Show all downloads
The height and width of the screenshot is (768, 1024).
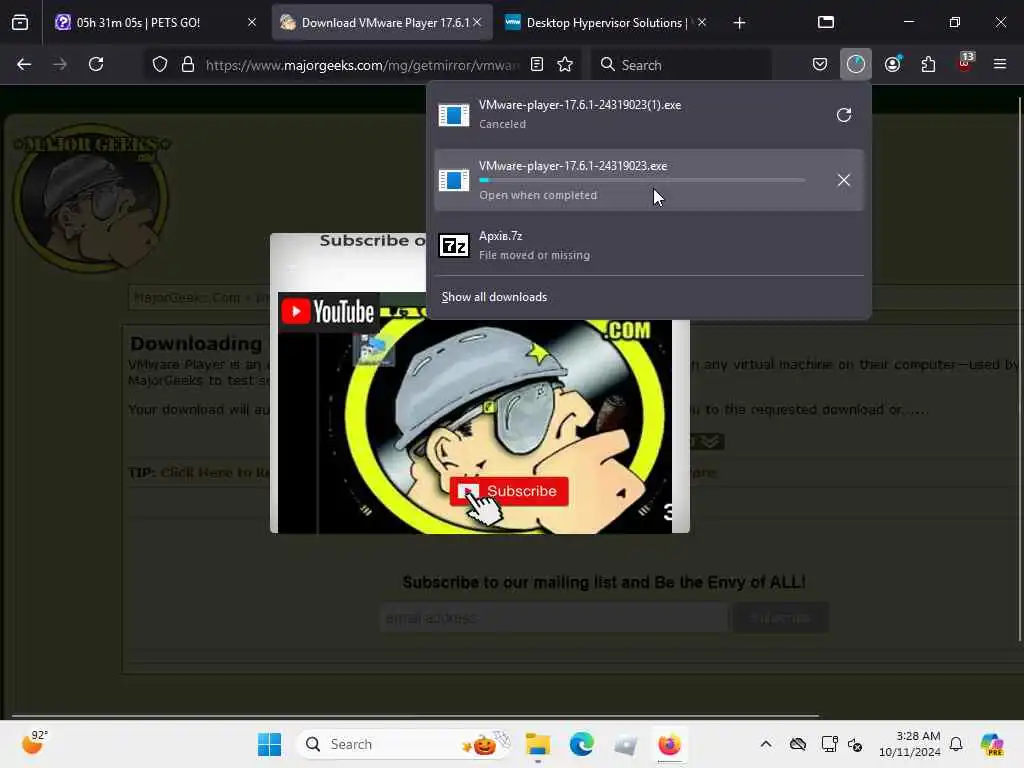click(x=494, y=296)
